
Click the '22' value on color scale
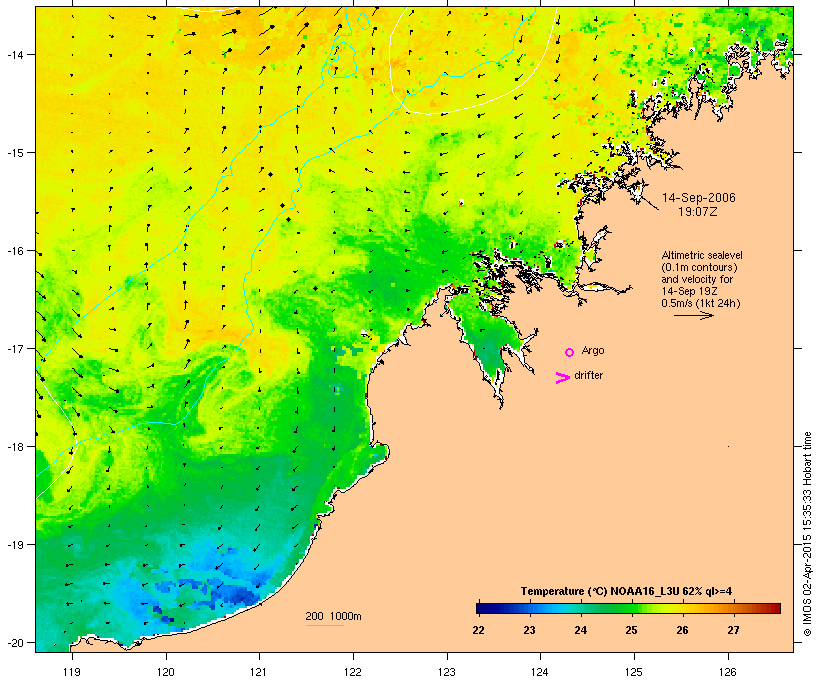(478, 630)
